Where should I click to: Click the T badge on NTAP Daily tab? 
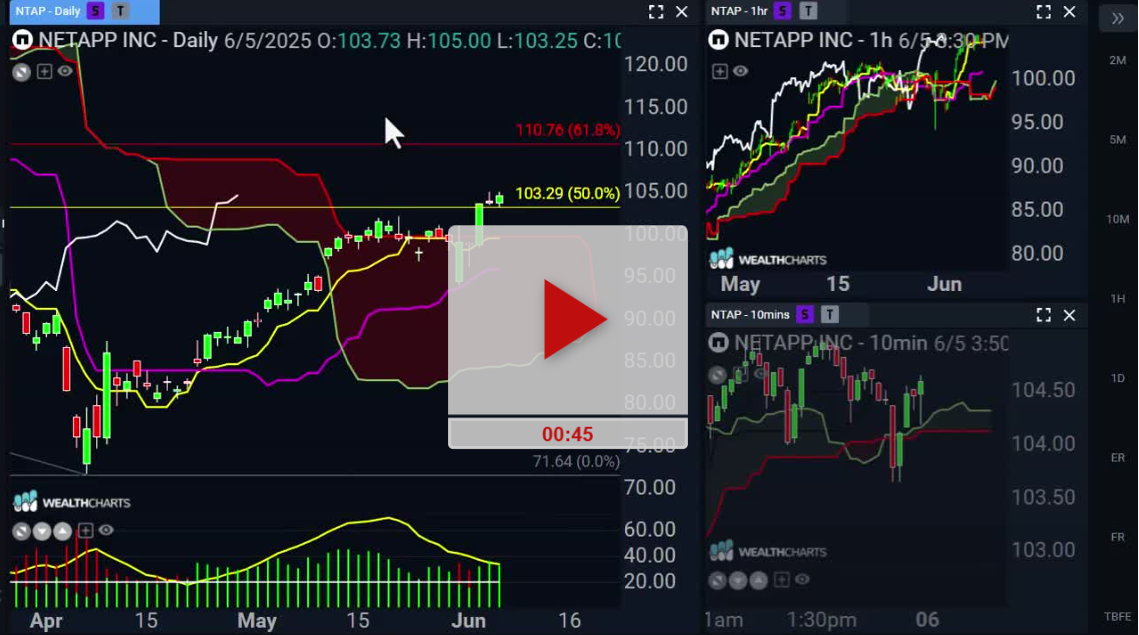pos(121,11)
